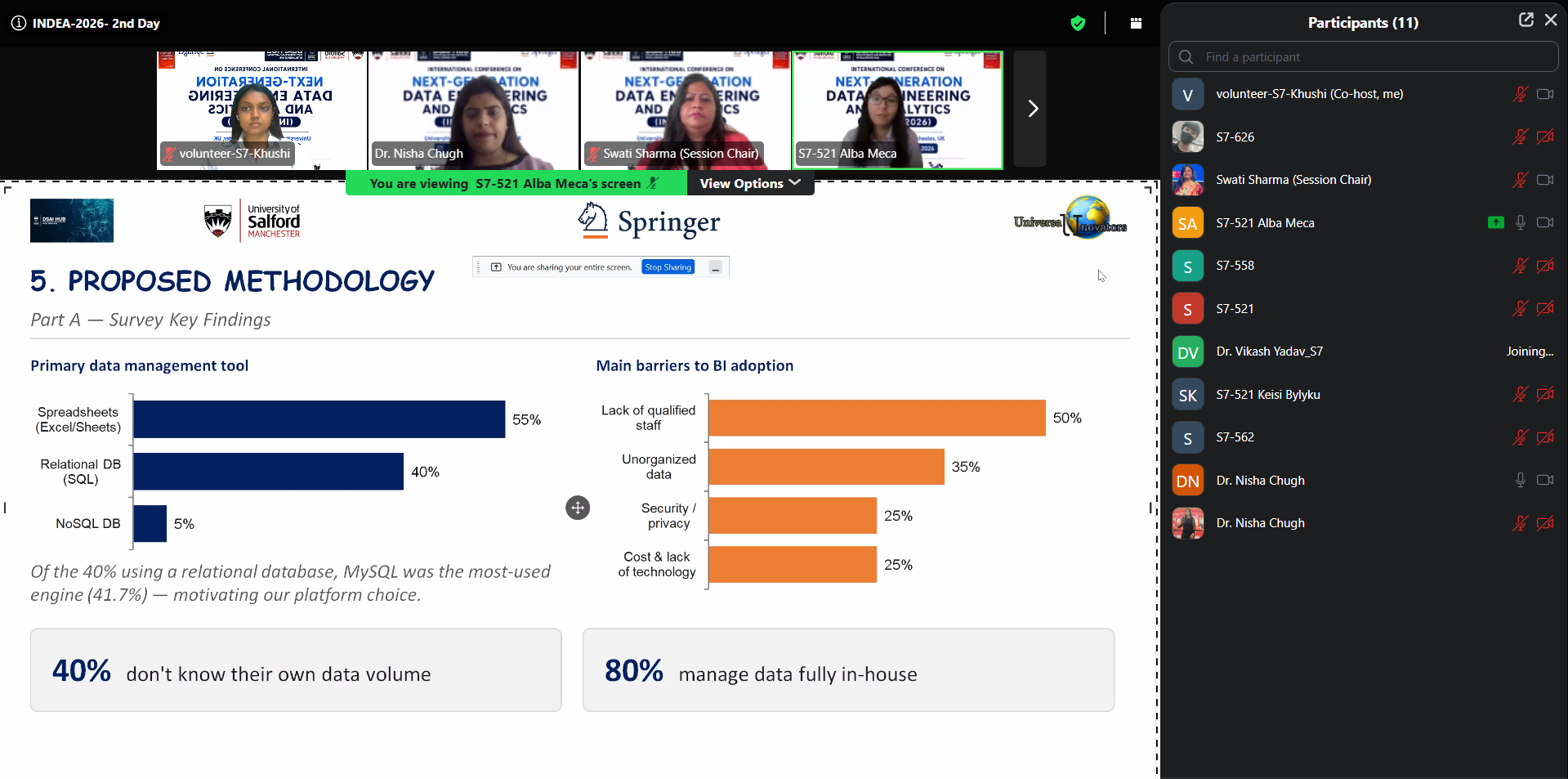Pop out the Participants panel

[x=1526, y=20]
